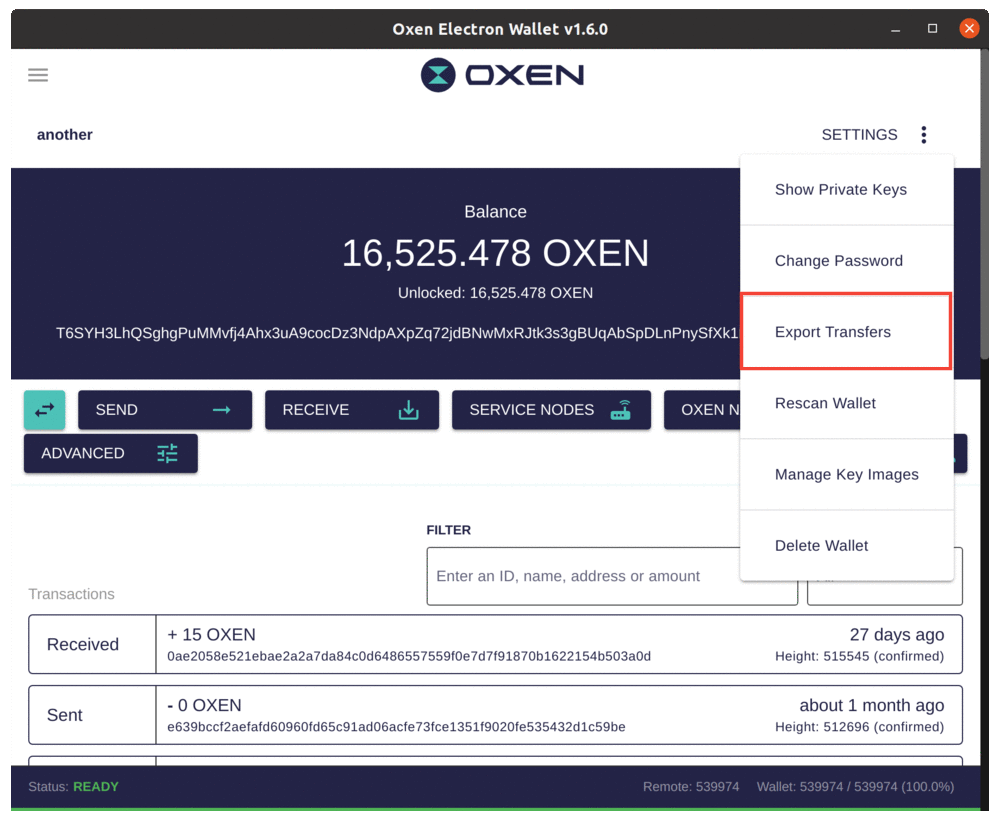Select Delete Wallet from menu
This screenshot has width=1000, height=822.
(x=846, y=546)
